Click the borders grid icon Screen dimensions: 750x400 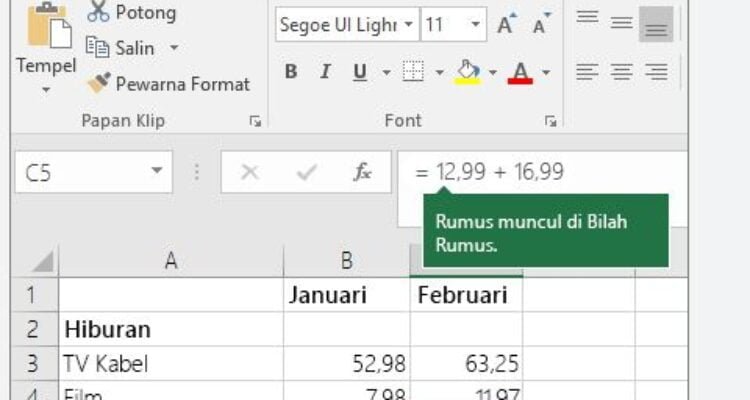(412, 72)
